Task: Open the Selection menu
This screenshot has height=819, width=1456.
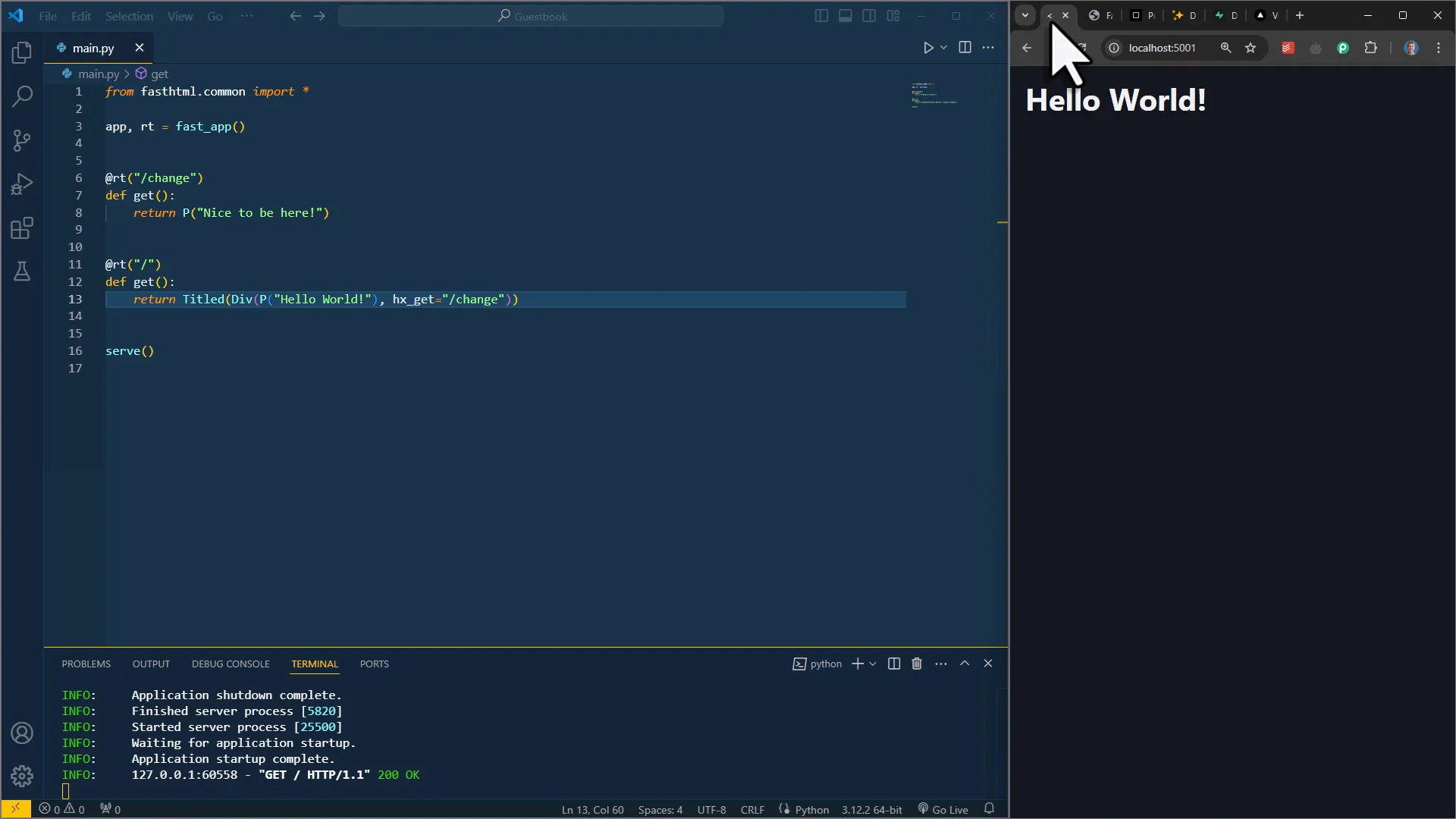Action: tap(128, 16)
